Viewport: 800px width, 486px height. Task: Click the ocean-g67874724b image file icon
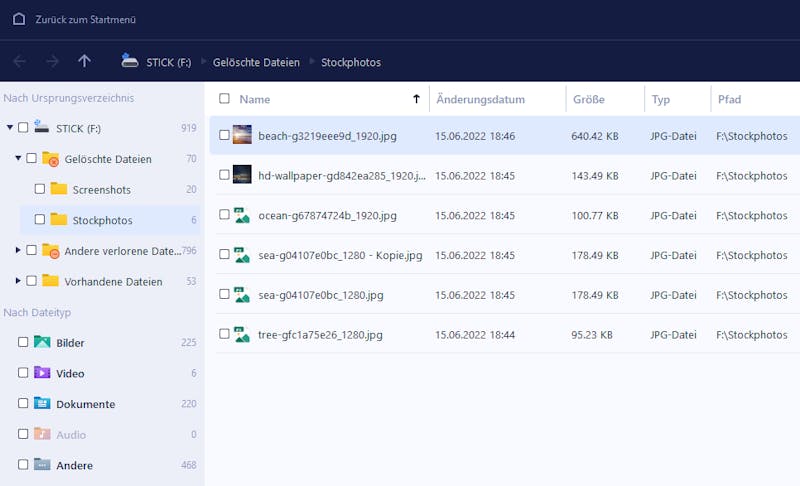[242, 215]
